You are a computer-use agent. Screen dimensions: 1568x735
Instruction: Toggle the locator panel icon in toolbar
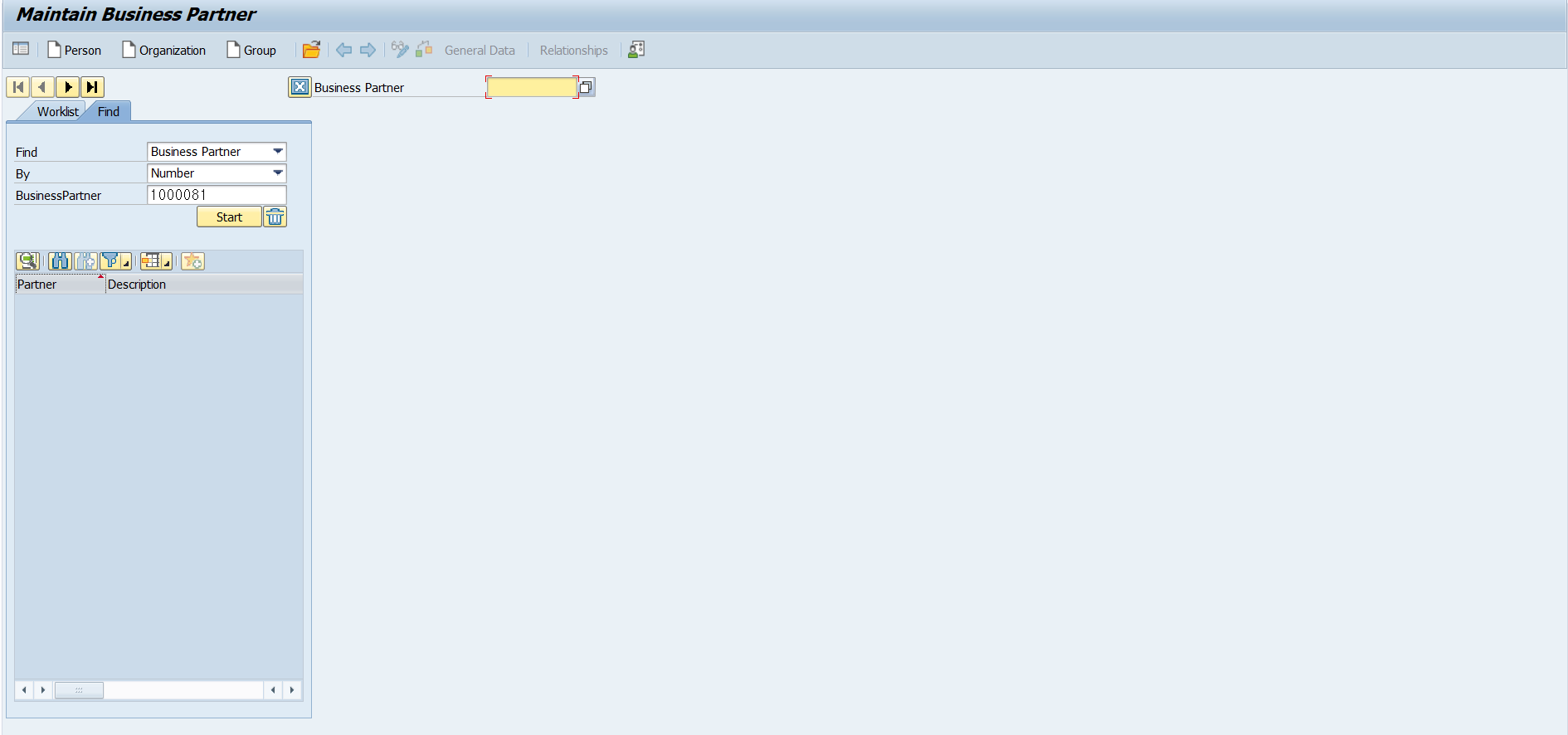(21, 50)
